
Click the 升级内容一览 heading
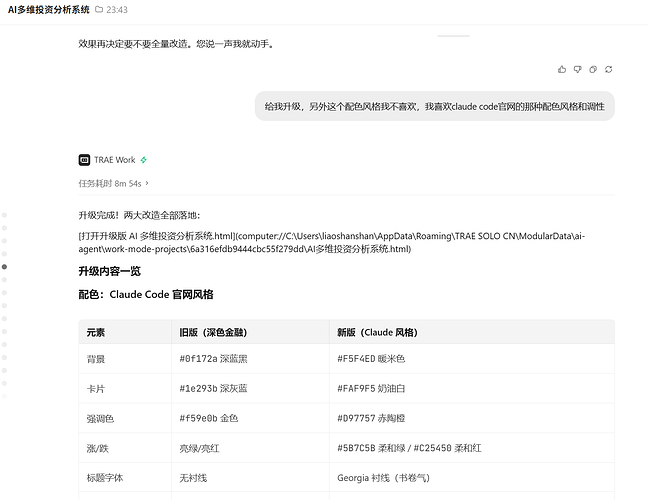(110, 271)
